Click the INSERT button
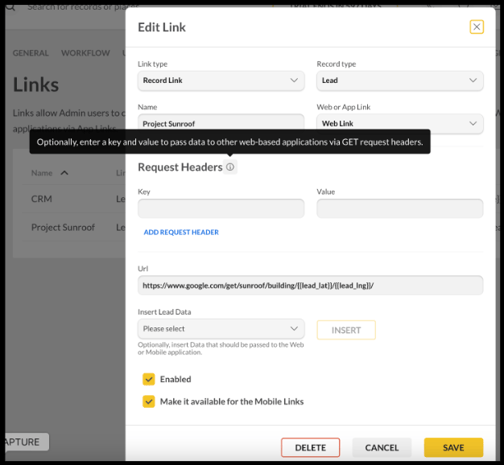Image resolution: width=504 pixels, height=465 pixels. 346,330
